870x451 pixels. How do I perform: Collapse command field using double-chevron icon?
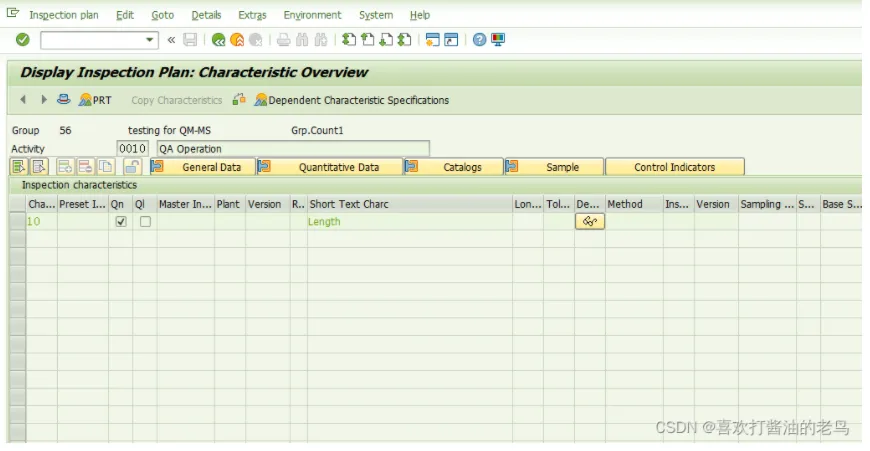pyautogui.click(x=171, y=40)
